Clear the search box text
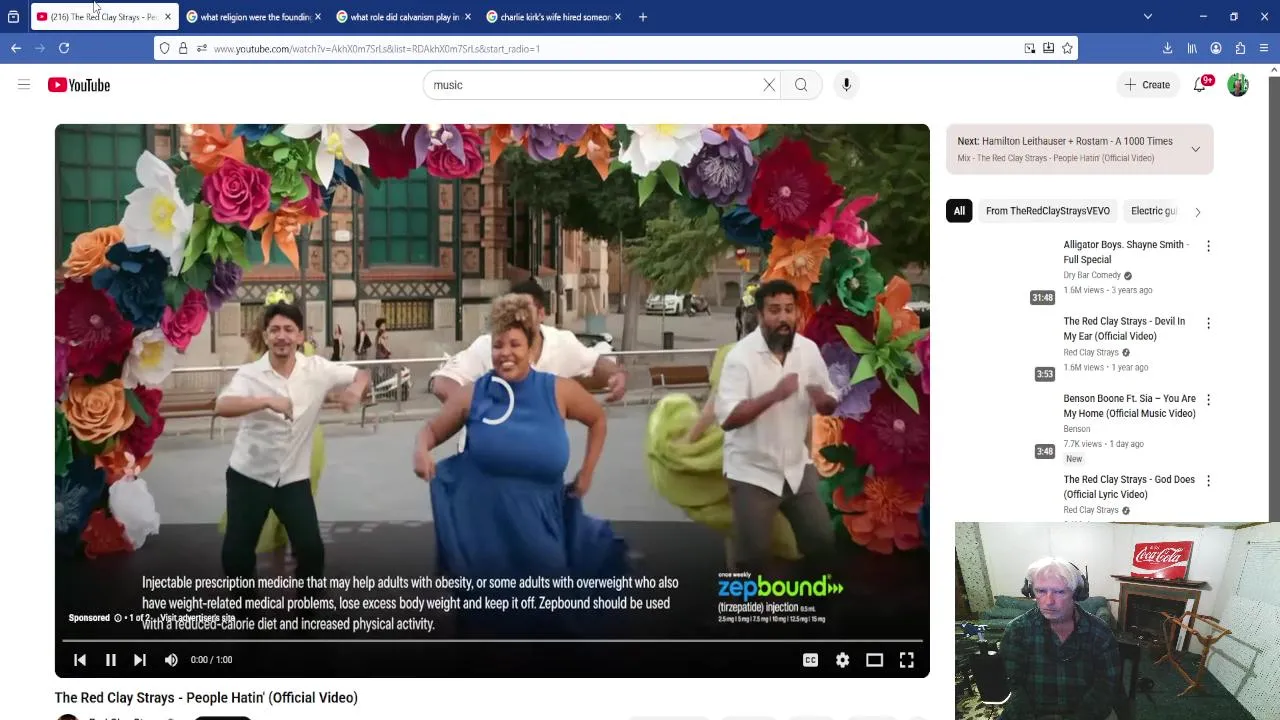 [x=769, y=85]
